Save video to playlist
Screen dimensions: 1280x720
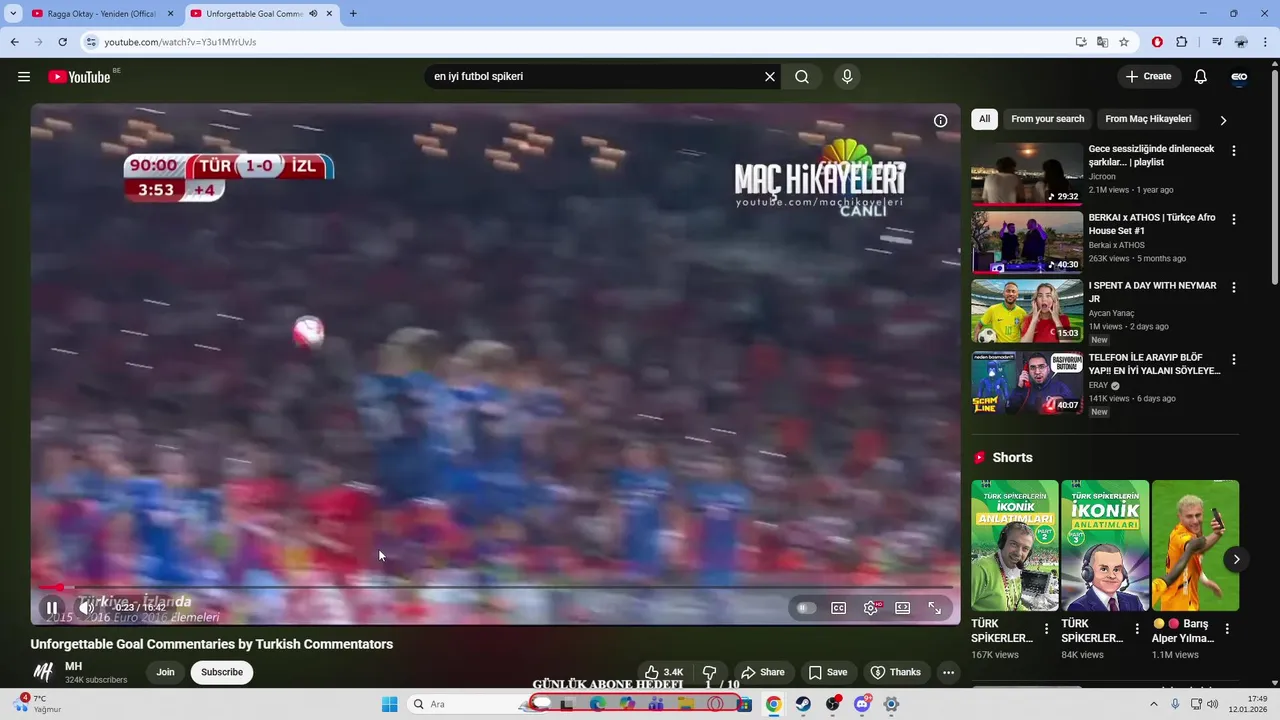(x=828, y=673)
